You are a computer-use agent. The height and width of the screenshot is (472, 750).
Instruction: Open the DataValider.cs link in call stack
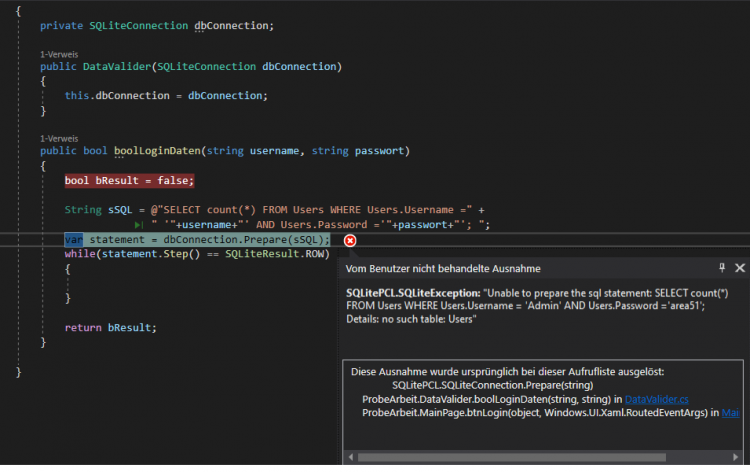tap(656, 399)
